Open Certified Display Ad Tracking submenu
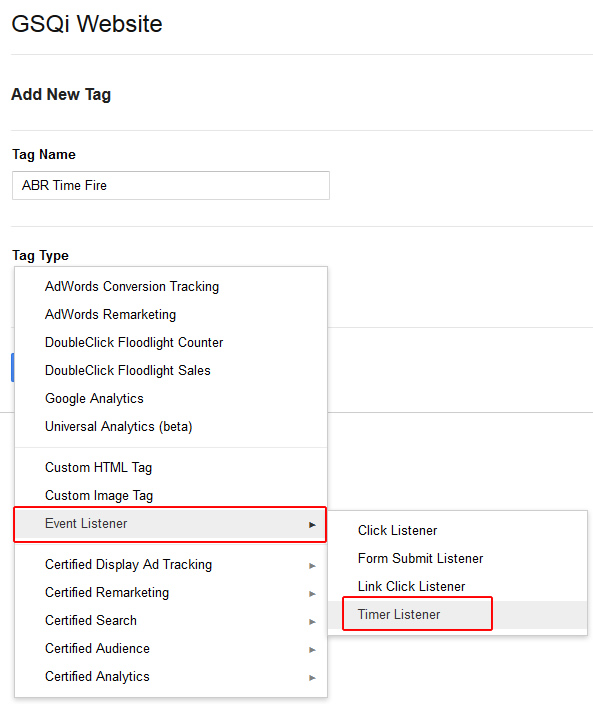 click(171, 565)
